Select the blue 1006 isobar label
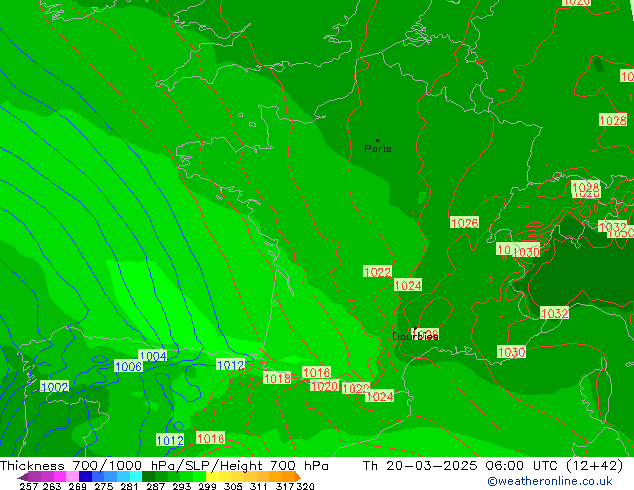Screen dimensions: 634x490 point(128,366)
